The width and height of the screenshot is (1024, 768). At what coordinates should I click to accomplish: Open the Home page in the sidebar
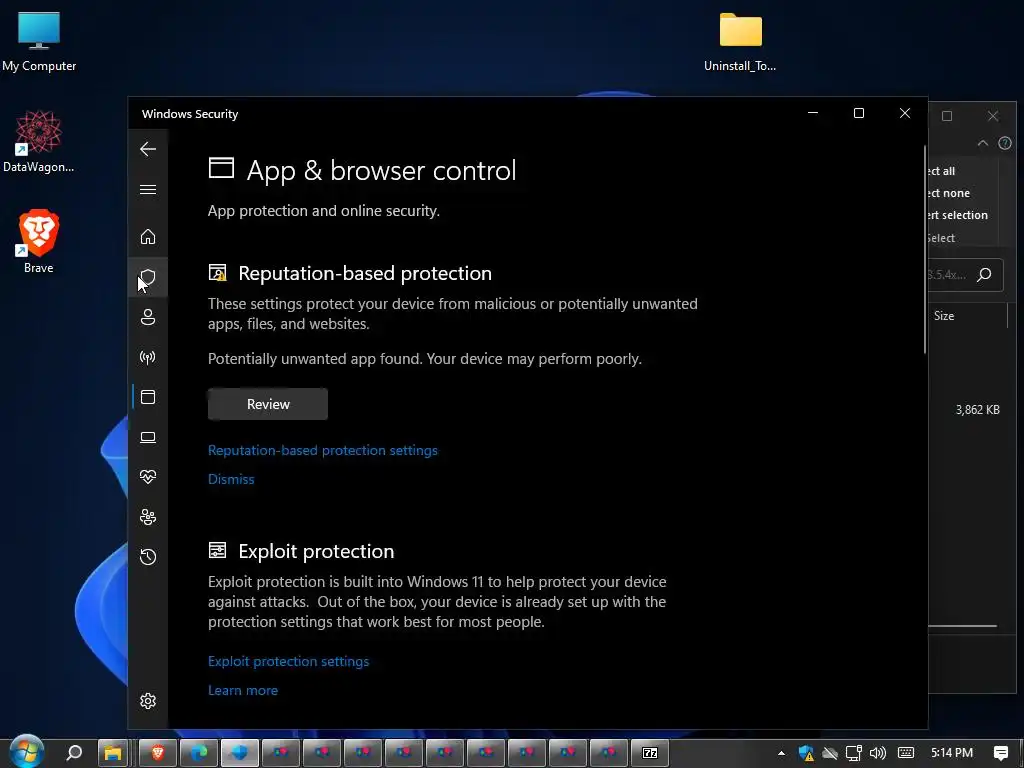[148, 236]
